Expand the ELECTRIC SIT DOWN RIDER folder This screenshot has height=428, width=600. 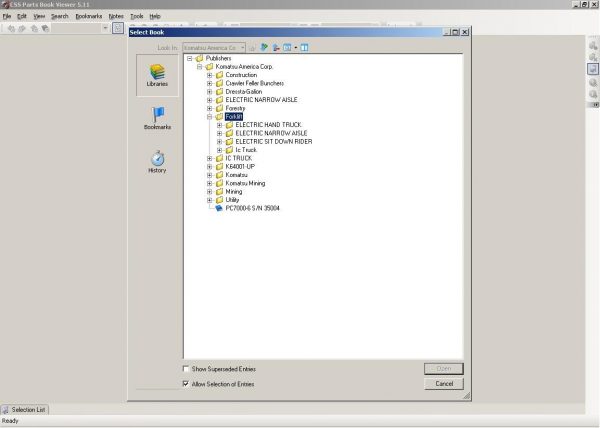219,142
